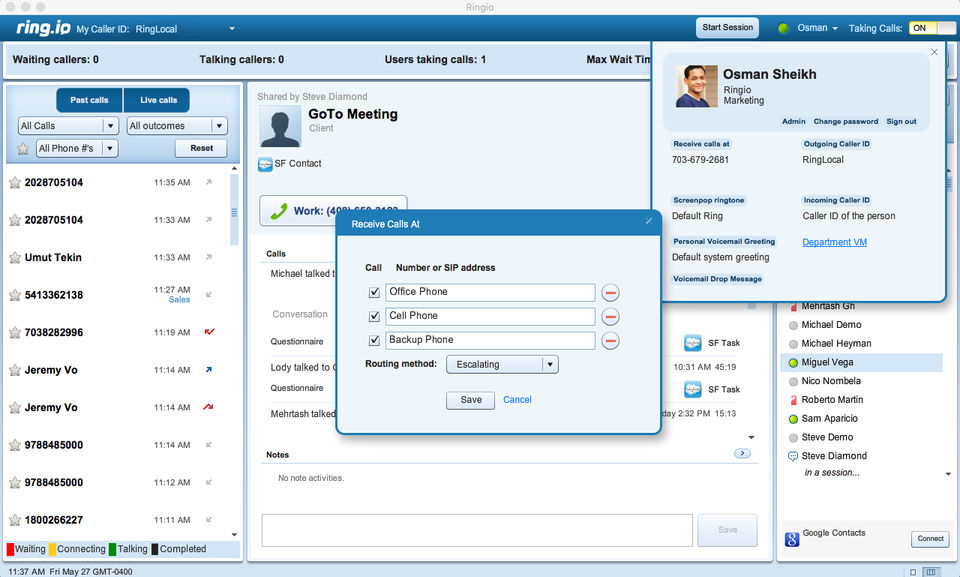Close the Receive Calls At dialog
Viewport: 960px width, 577px height.
click(x=648, y=221)
